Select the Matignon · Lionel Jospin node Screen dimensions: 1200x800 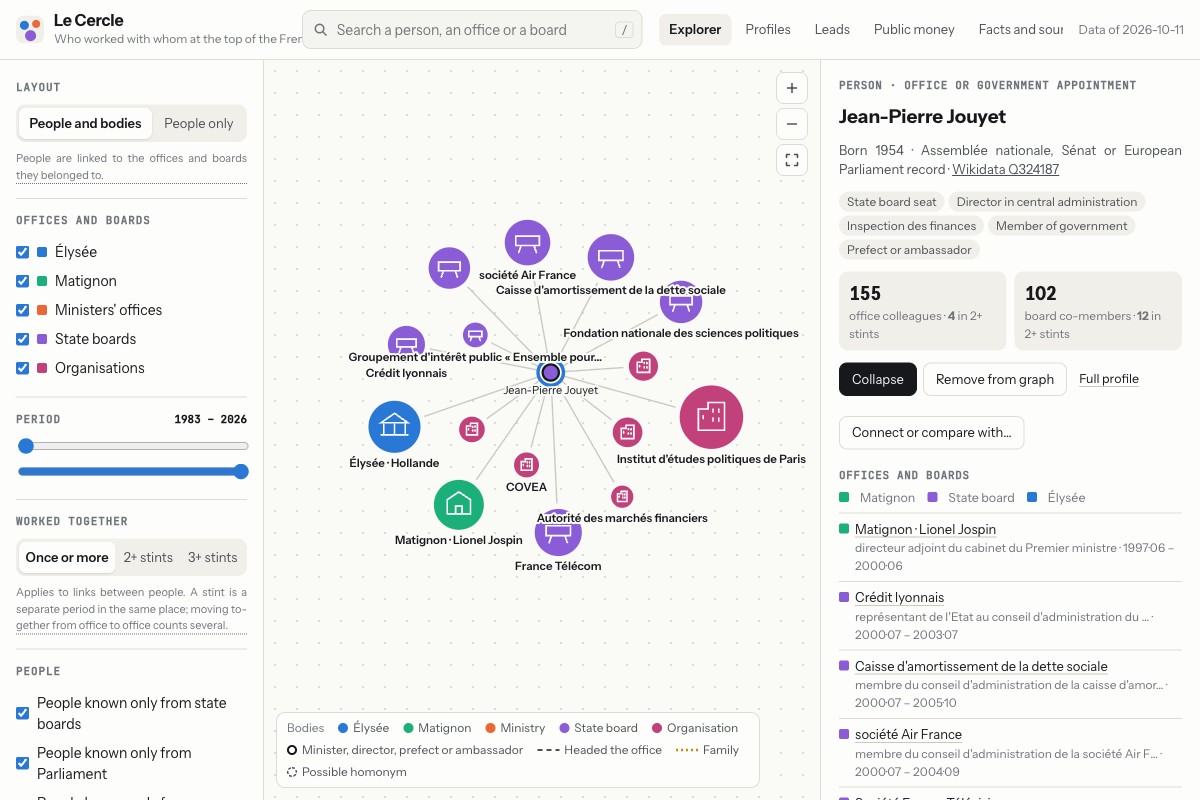coord(458,504)
